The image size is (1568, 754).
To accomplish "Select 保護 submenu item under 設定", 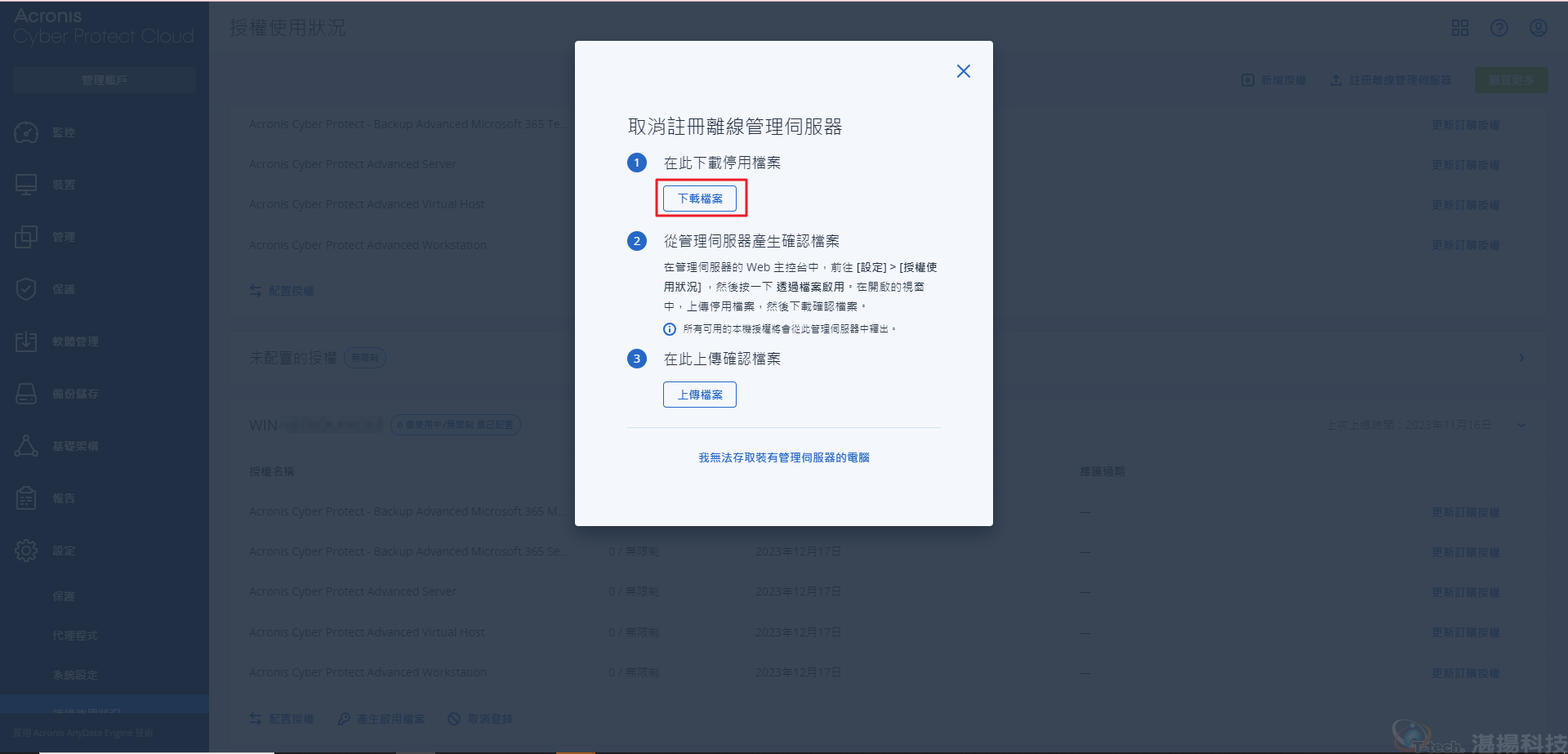I will [x=64, y=596].
